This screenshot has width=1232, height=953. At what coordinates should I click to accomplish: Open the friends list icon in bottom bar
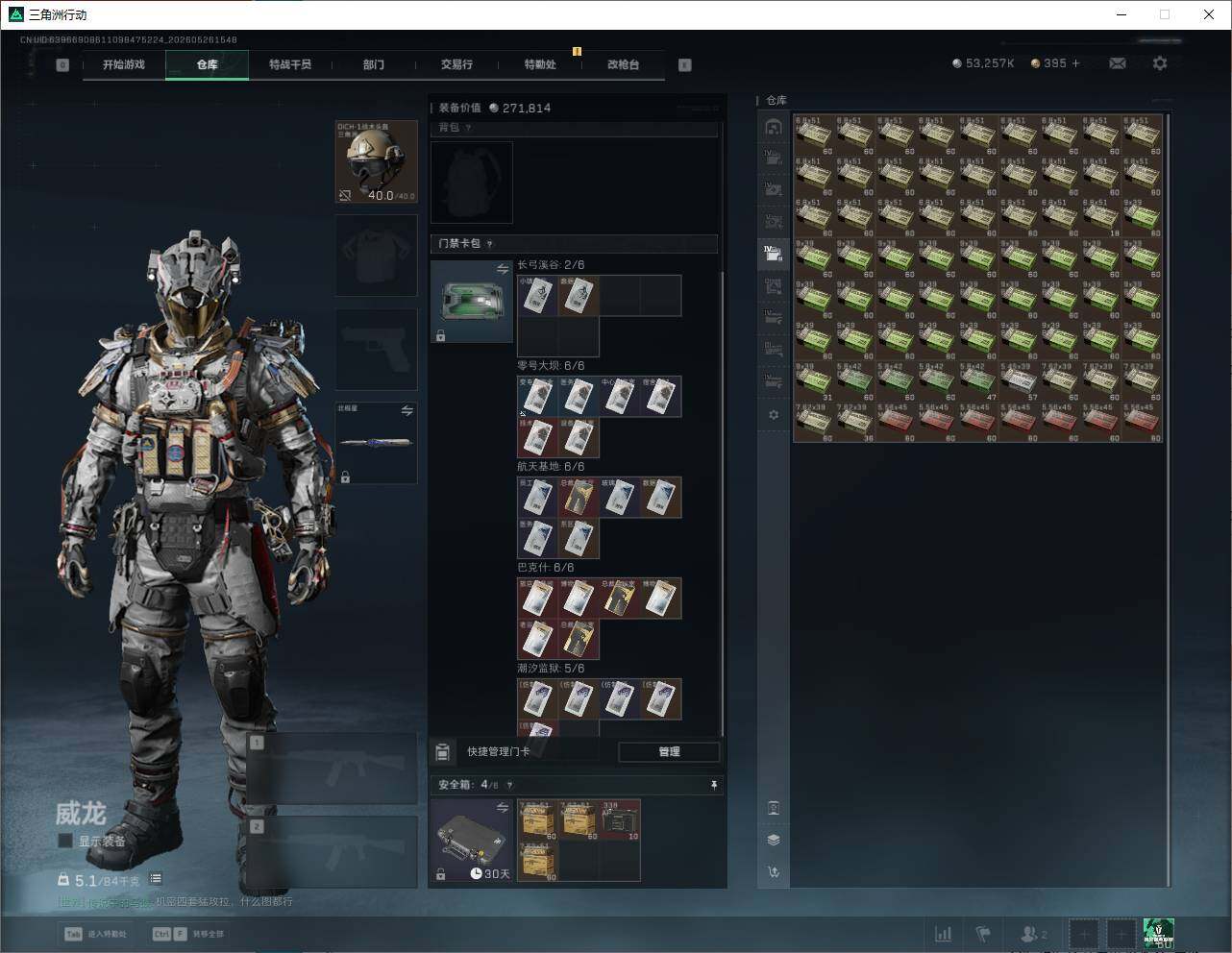[1033, 934]
